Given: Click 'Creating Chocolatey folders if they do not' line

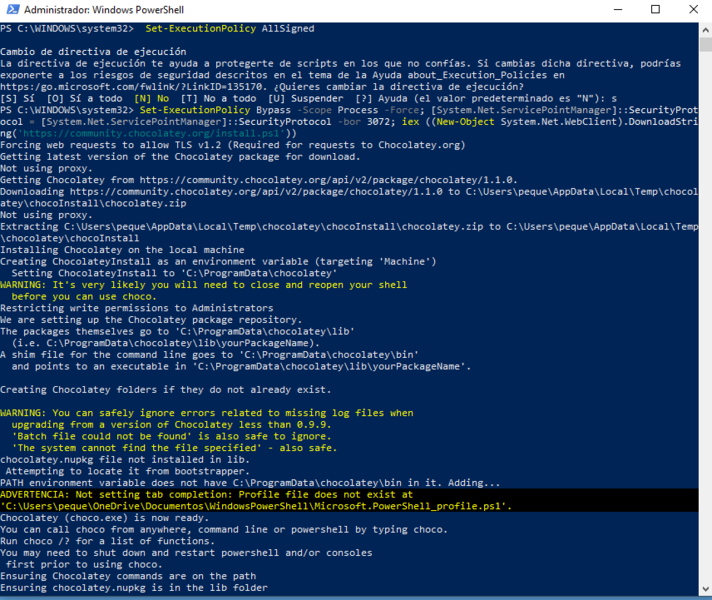Looking at the screenshot, I should coord(166,390).
